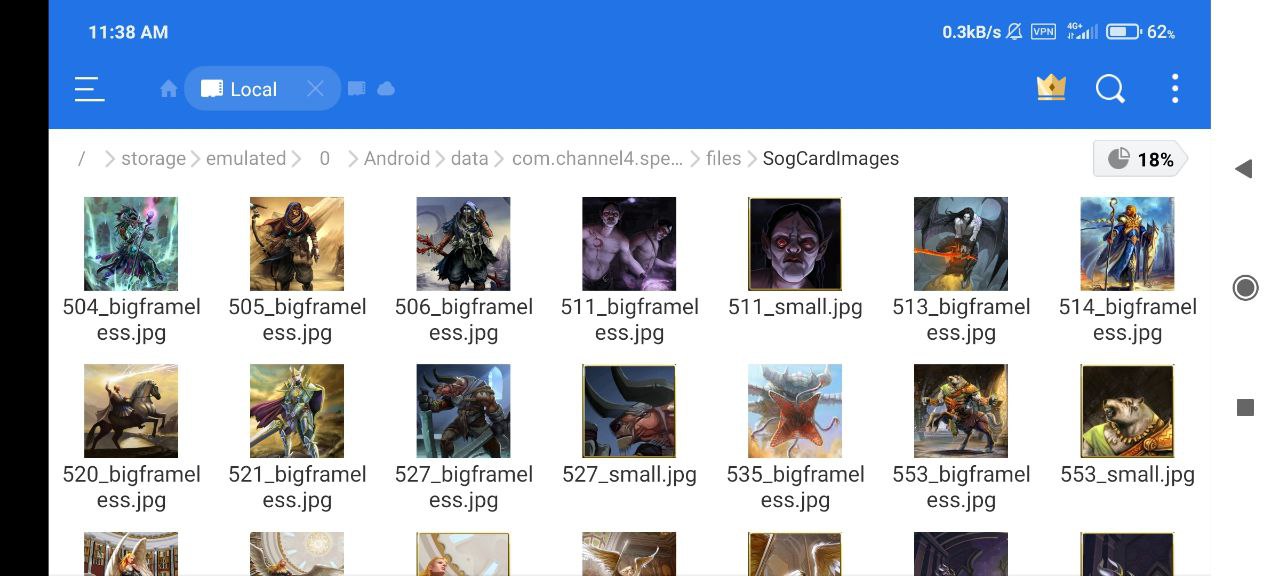
Task: Tap the premium crown icon
Action: click(1051, 88)
